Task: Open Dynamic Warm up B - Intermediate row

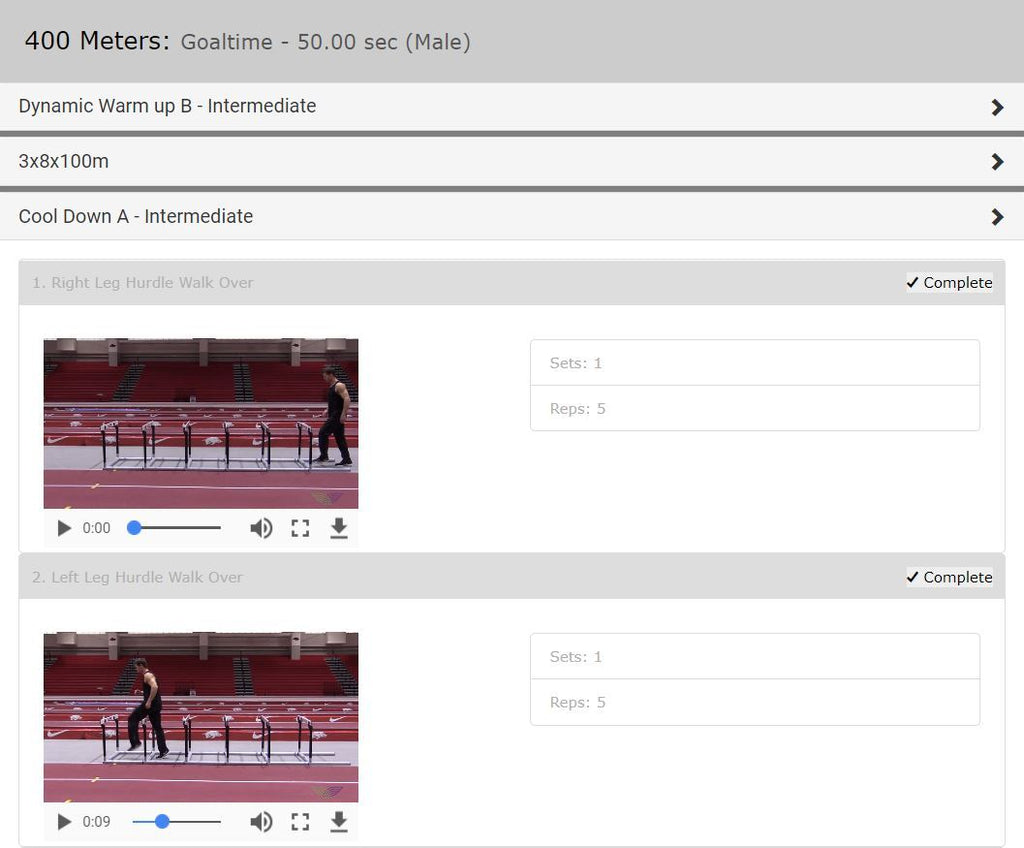Action: pyautogui.click(x=512, y=106)
